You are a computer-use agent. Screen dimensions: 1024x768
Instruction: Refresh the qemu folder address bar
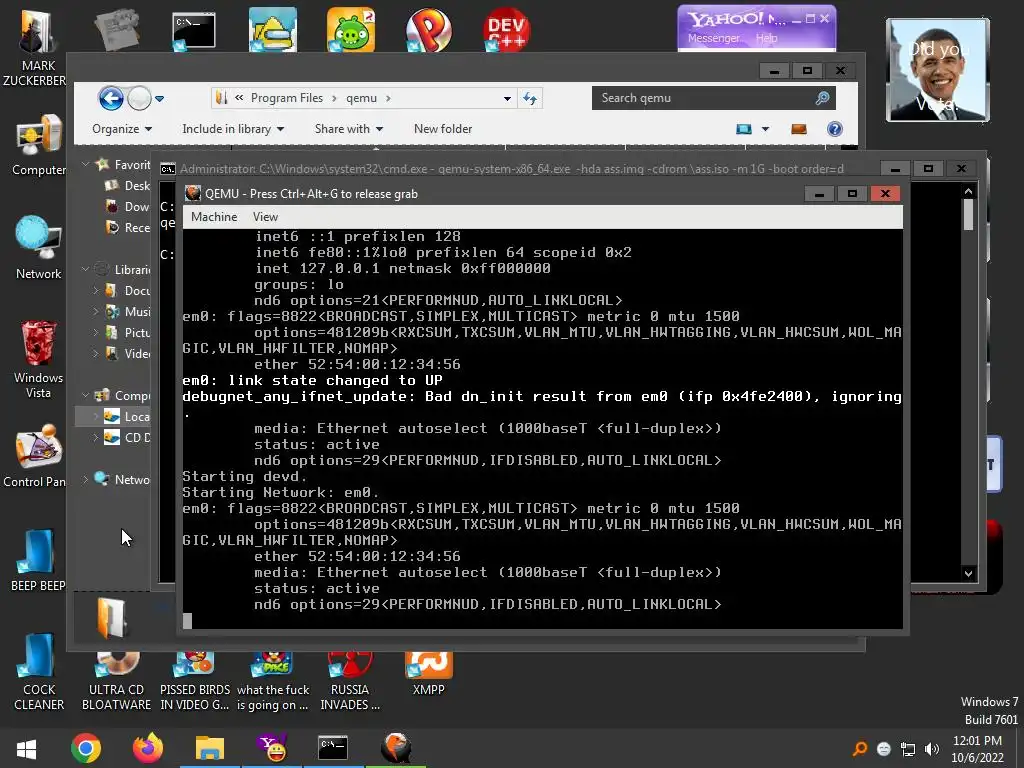530,98
